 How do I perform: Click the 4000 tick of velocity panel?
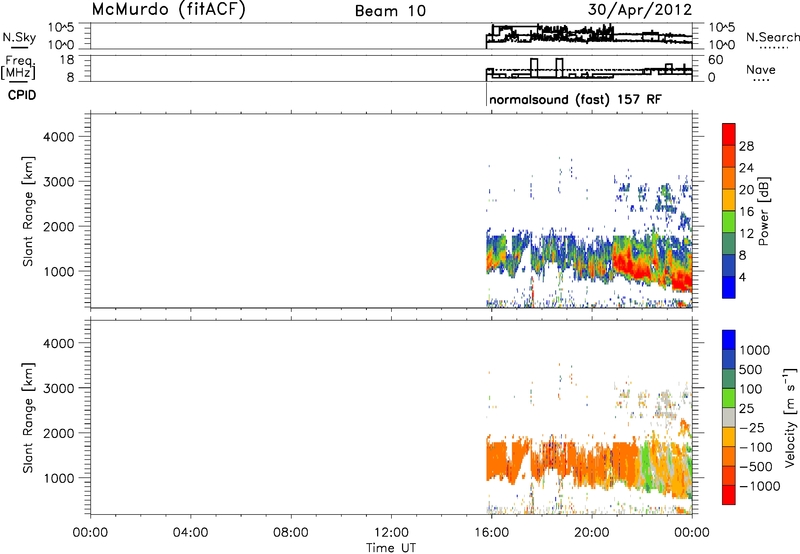click(x=59, y=343)
